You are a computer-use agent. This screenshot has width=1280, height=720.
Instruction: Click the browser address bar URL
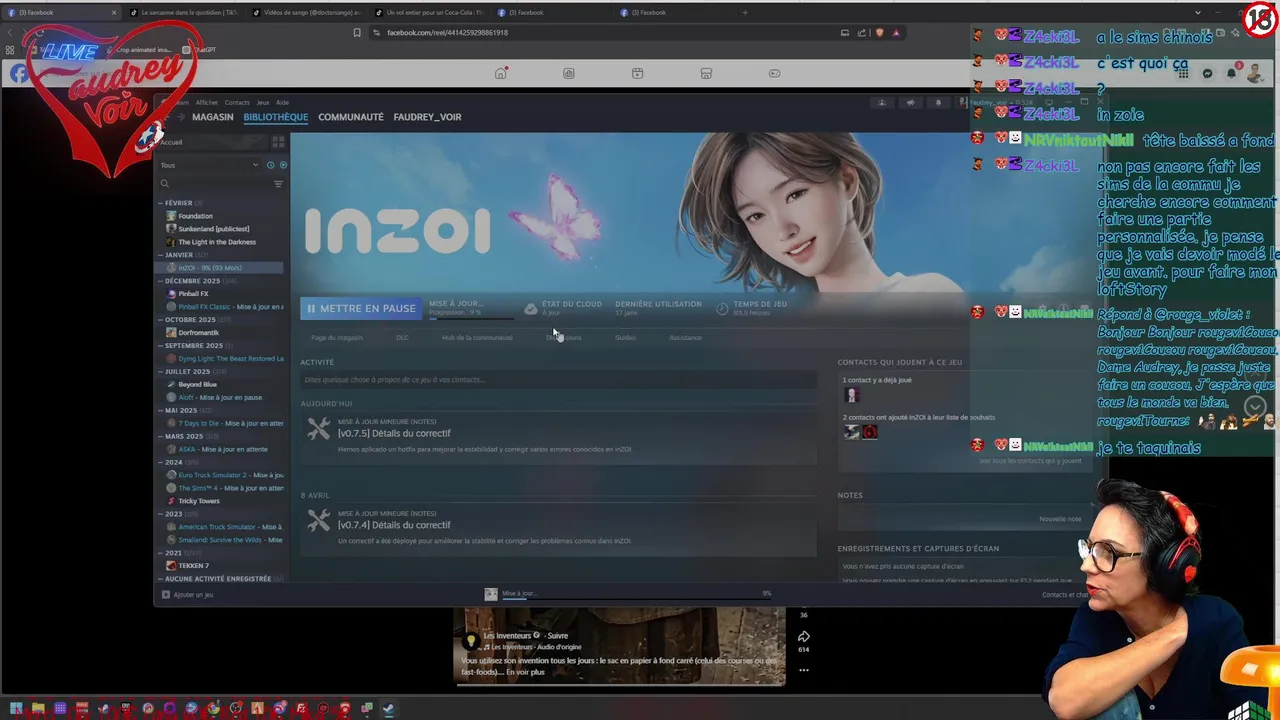447,32
